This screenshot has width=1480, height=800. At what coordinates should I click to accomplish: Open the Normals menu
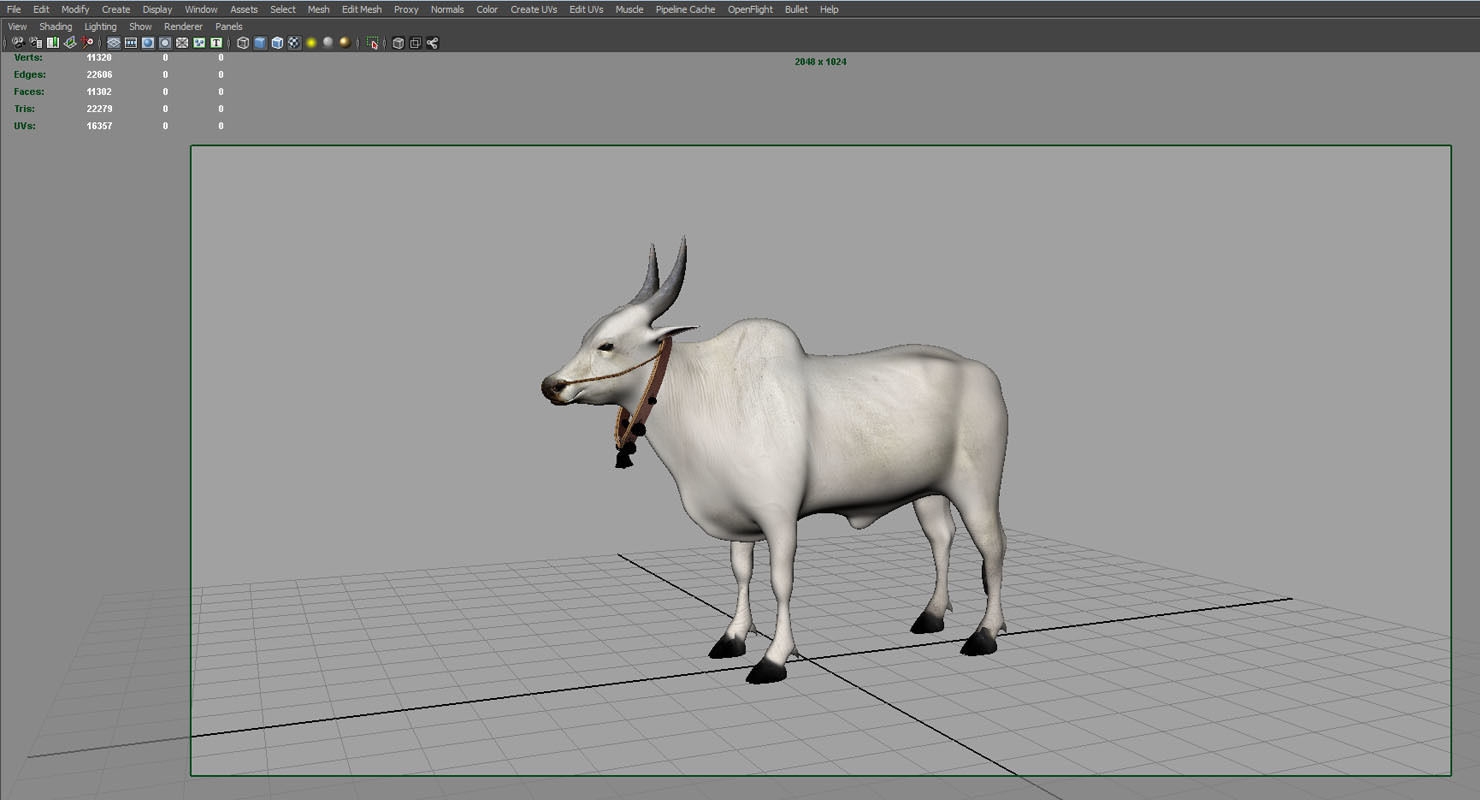point(447,9)
